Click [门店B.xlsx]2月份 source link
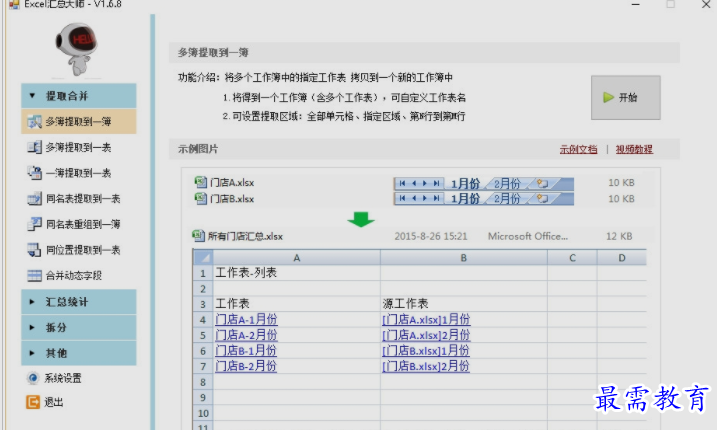The width and height of the screenshot is (717, 430). [x=426, y=366]
